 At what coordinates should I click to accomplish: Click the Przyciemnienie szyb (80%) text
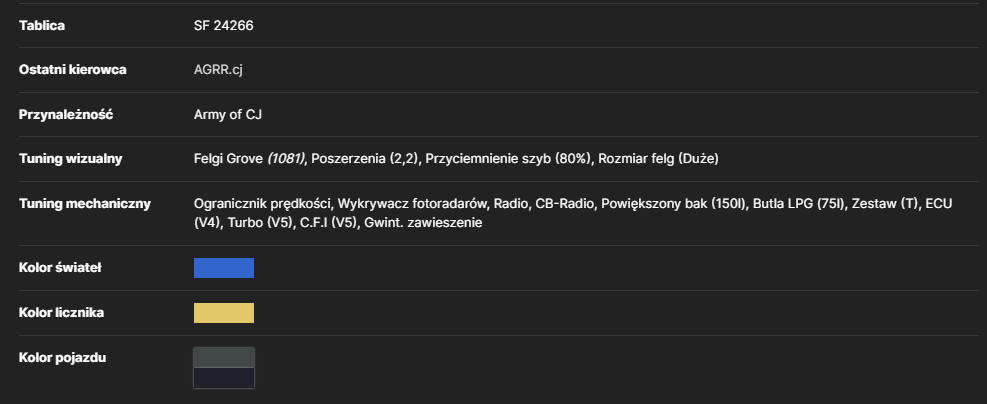pyautogui.click(x=508, y=159)
